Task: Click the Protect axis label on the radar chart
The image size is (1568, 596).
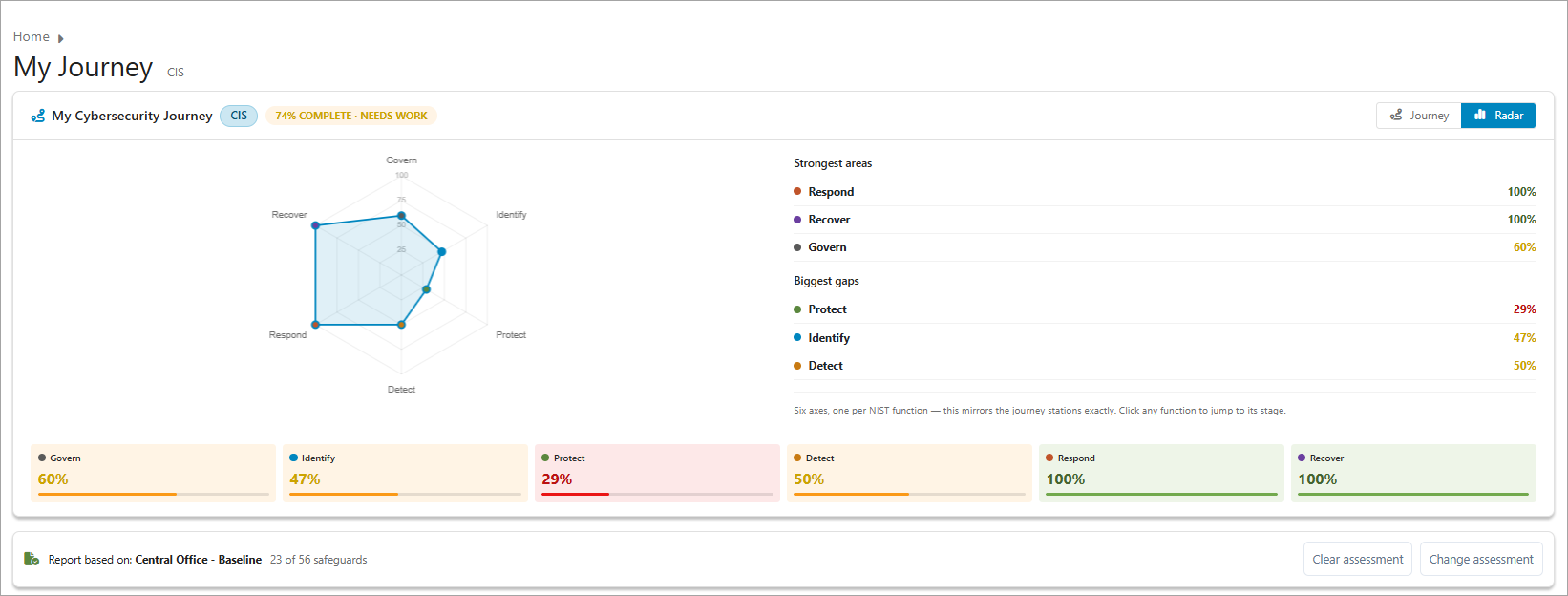Action: tap(511, 335)
